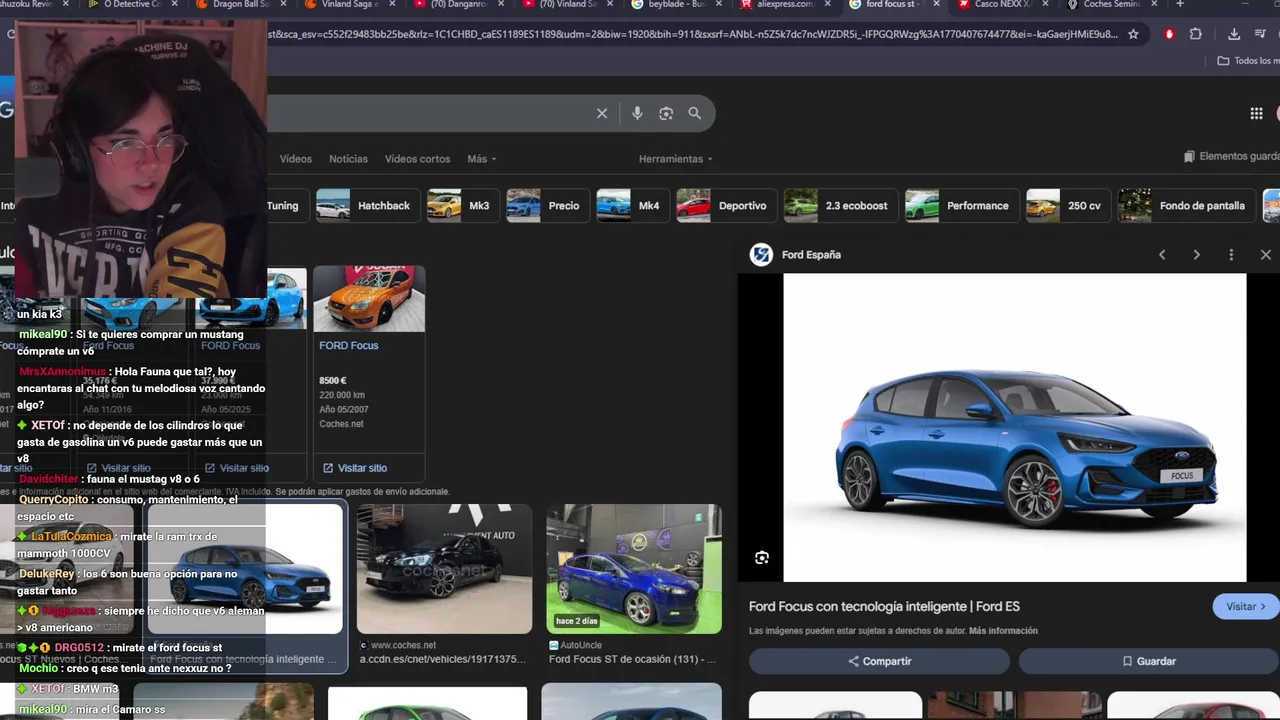Screen dimensions: 1280x720
Task: Show previous image in preview panel
Action: [x=1162, y=255]
